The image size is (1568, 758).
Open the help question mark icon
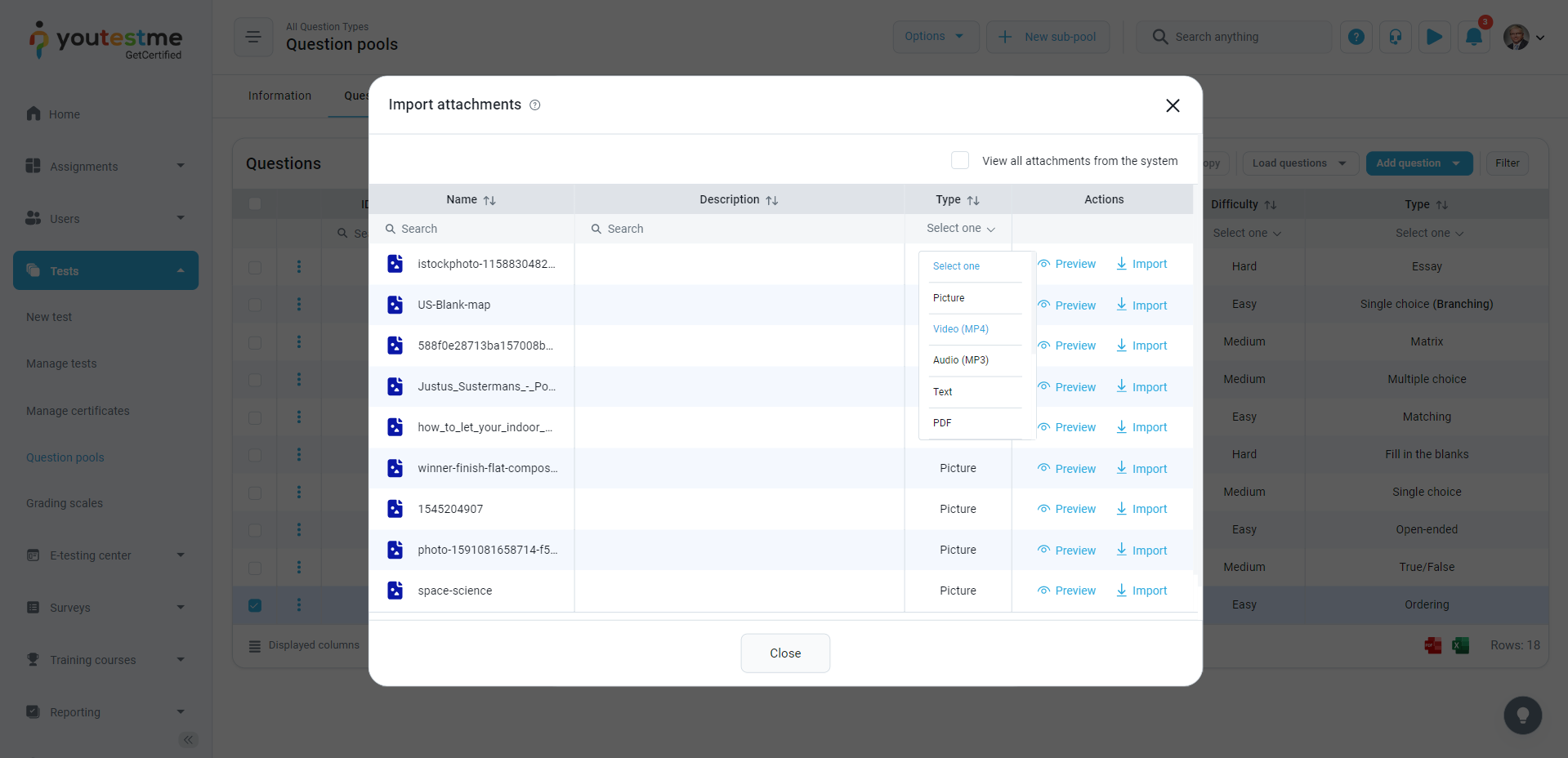[1356, 37]
